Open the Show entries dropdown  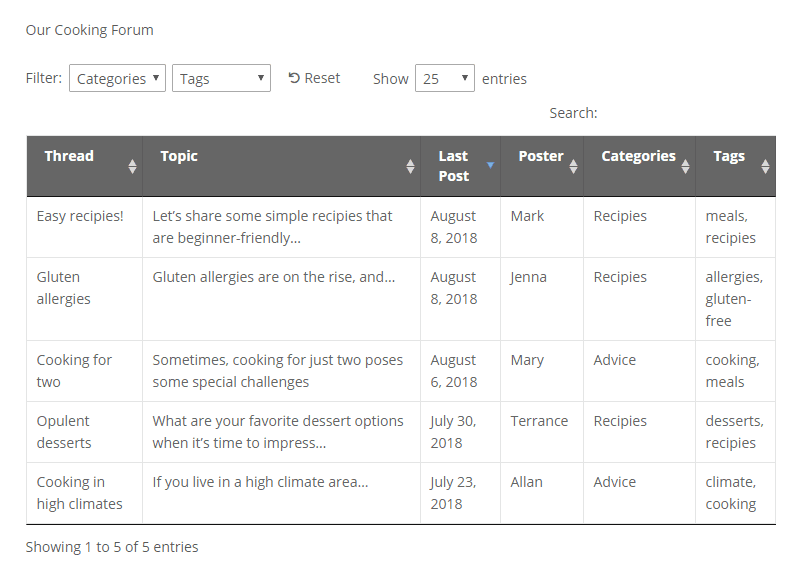[444, 77]
